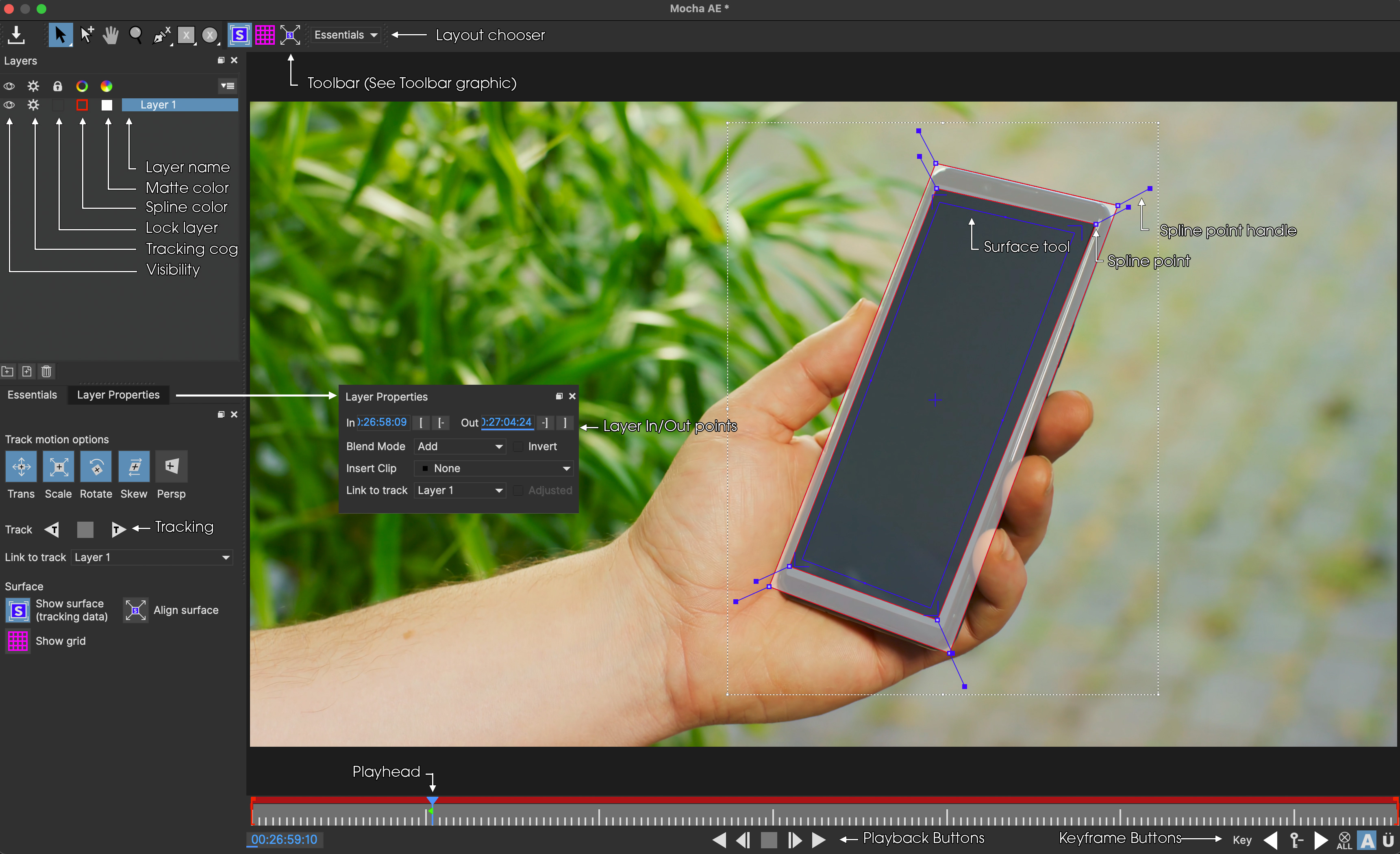Screen dimensions: 1400x854
Task: Open the Insert Clip None dropdown
Action: pos(494,468)
